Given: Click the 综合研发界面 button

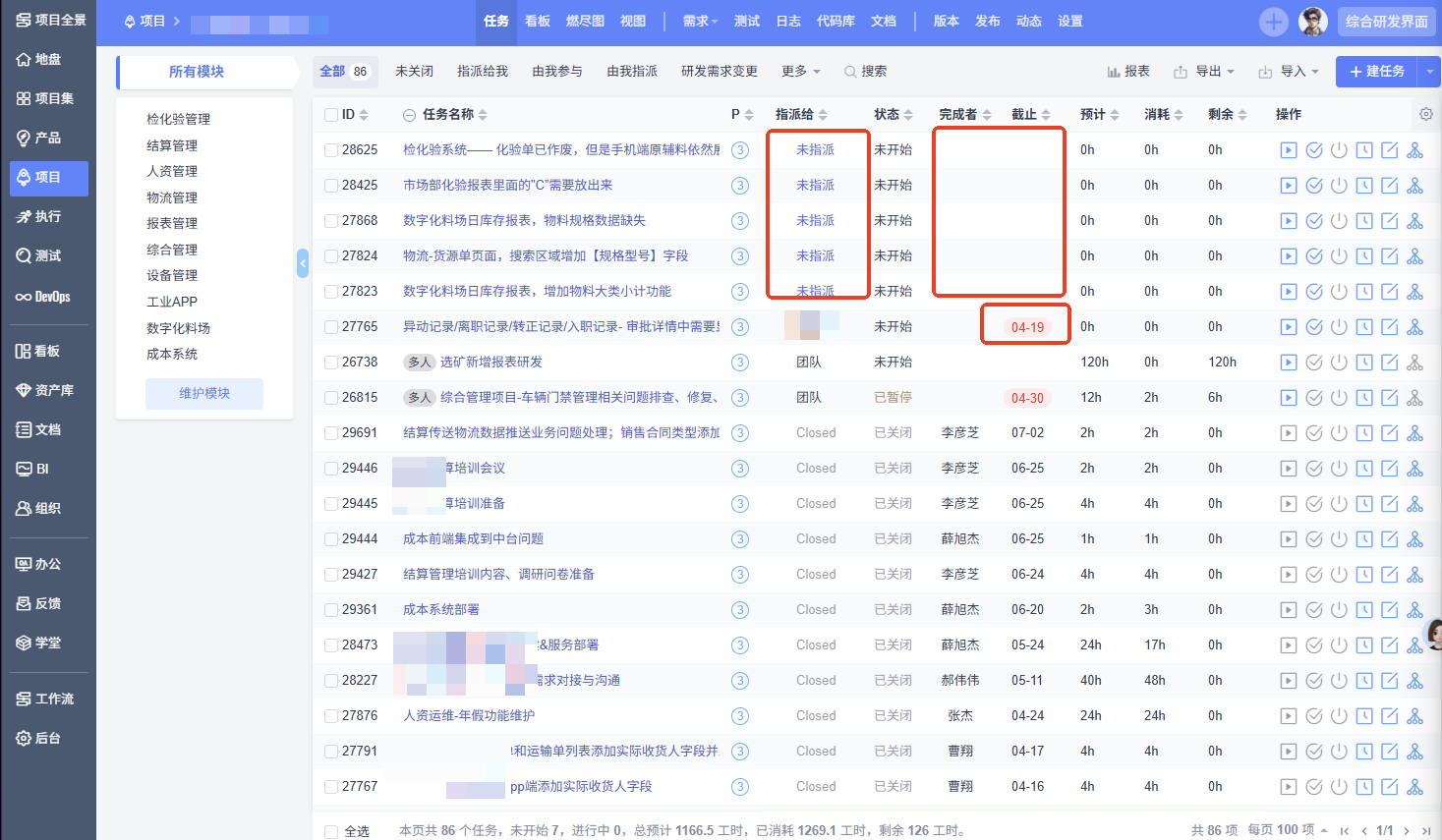Looking at the screenshot, I should [x=1387, y=21].
